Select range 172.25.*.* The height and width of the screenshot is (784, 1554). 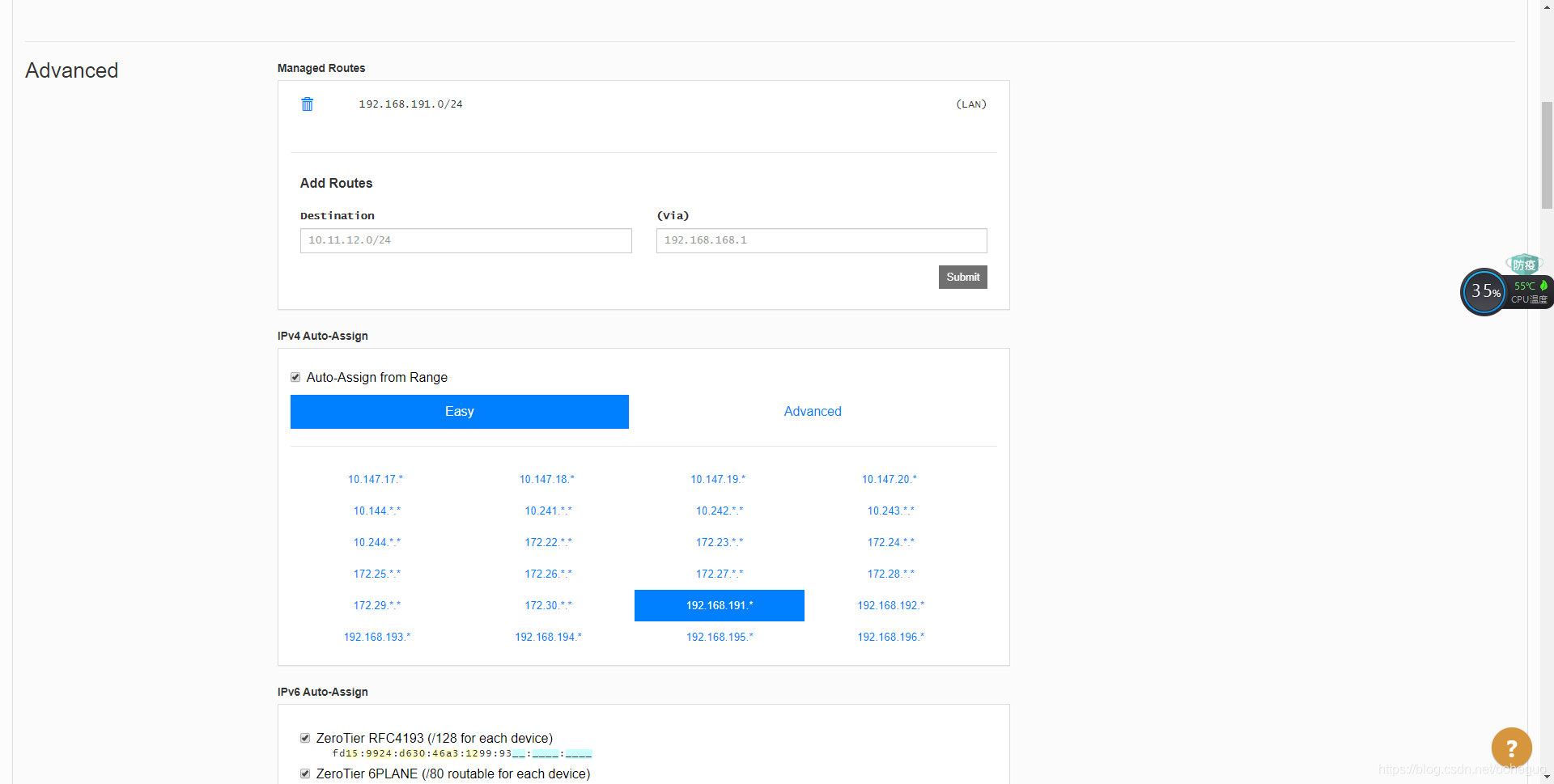click(376, 574)
